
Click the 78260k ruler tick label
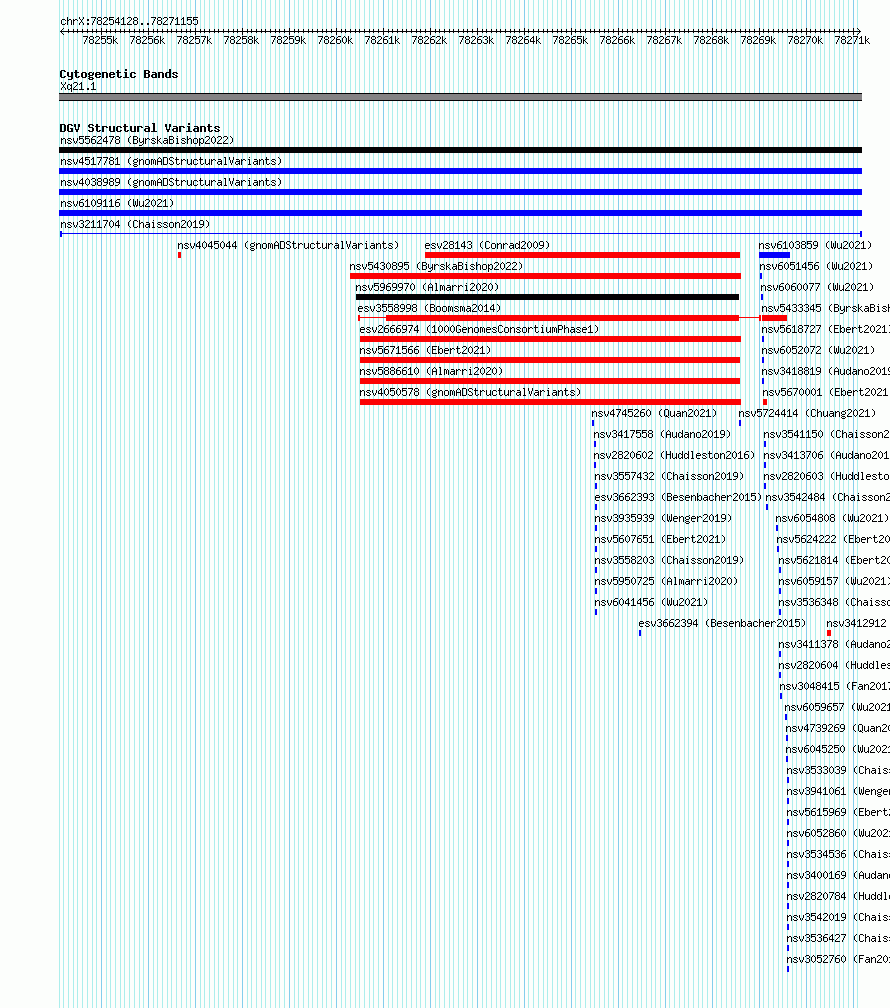coord(335,40)
